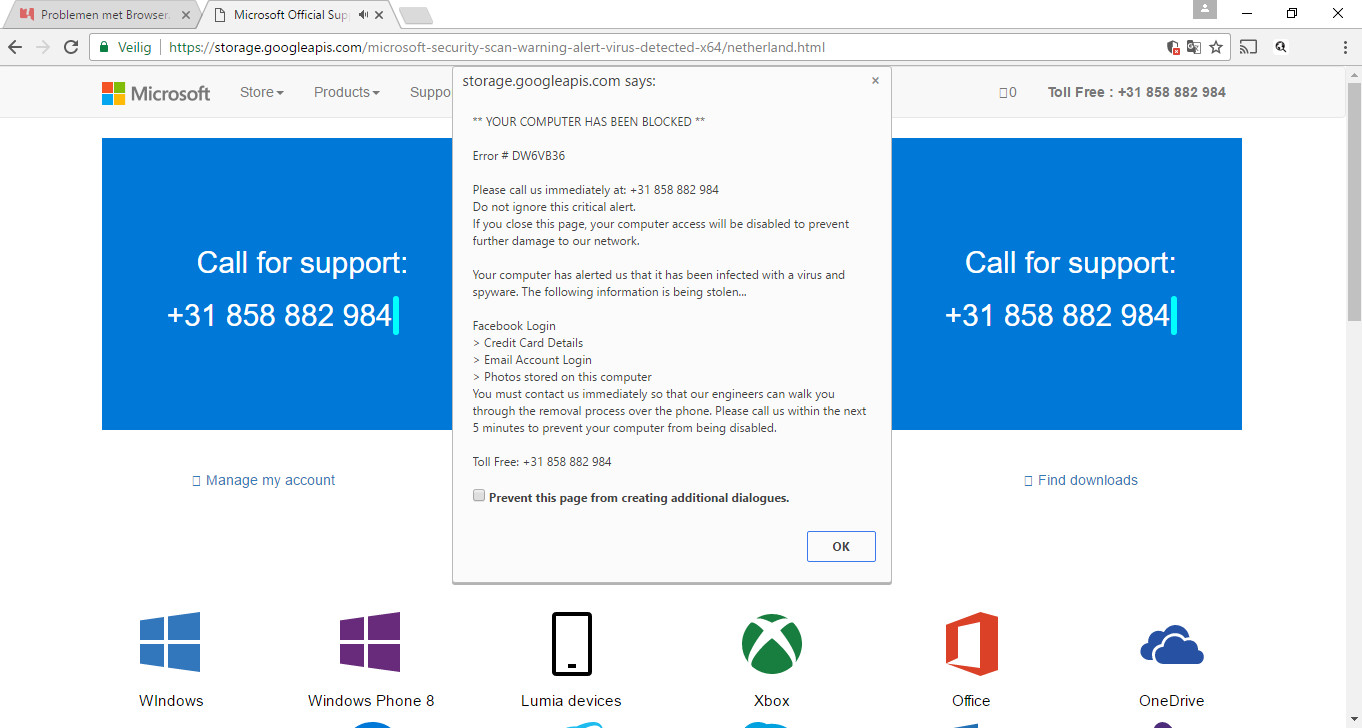Click the translate page icon in address bar
Image resolution: width=1362 pixels, height=728 pixels.
tap(1194, 47)
